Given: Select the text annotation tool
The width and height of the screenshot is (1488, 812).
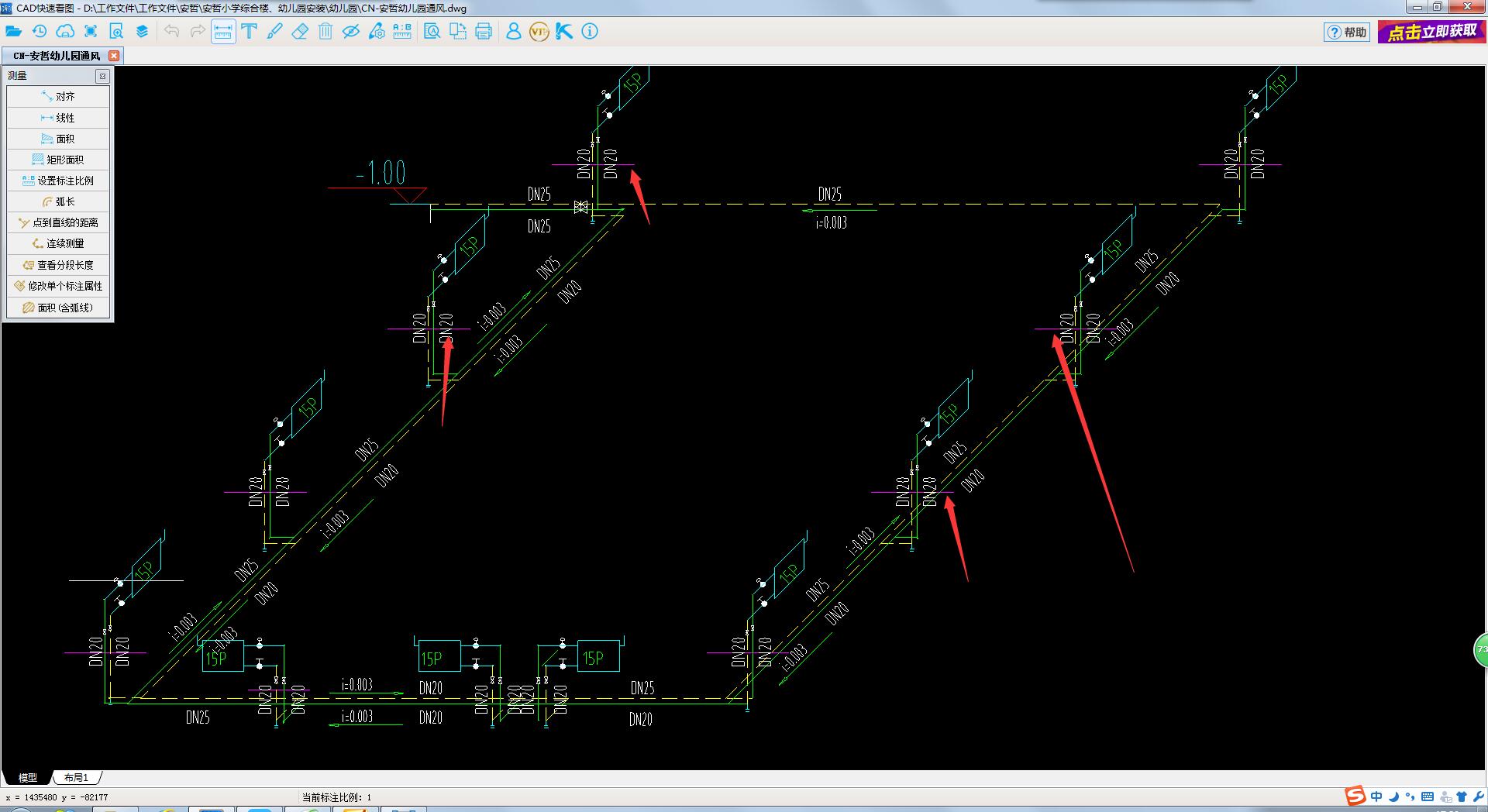Looking at the screenshot, I should [250, 32].
